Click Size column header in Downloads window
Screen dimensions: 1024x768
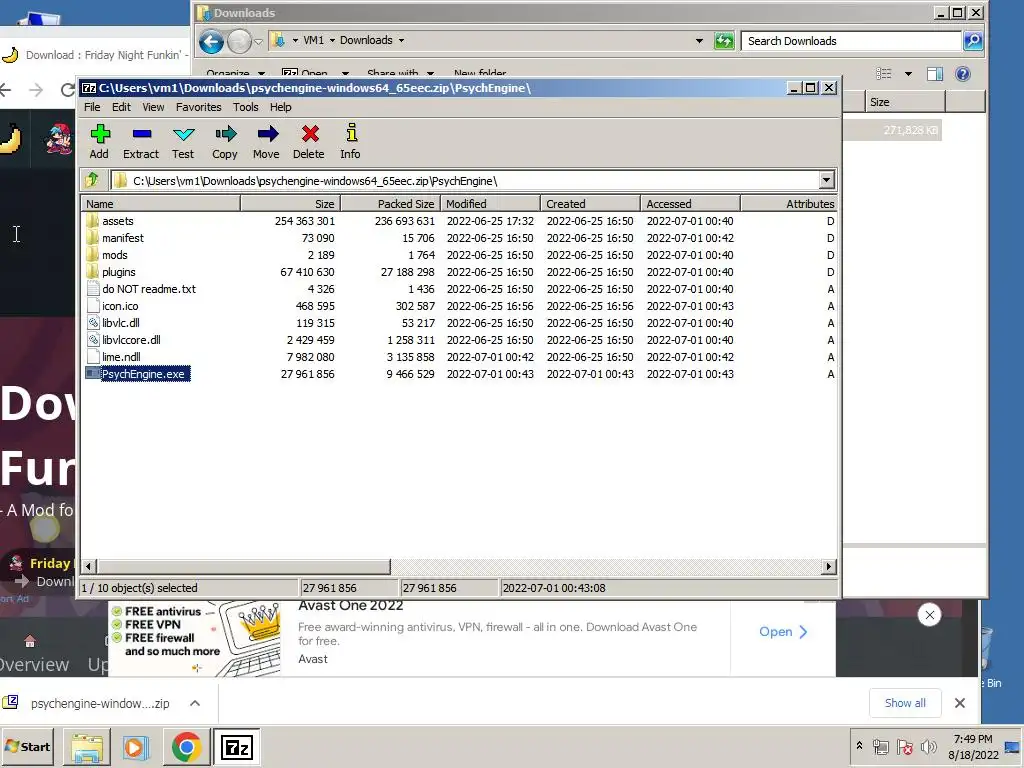(x=904, y=102)
